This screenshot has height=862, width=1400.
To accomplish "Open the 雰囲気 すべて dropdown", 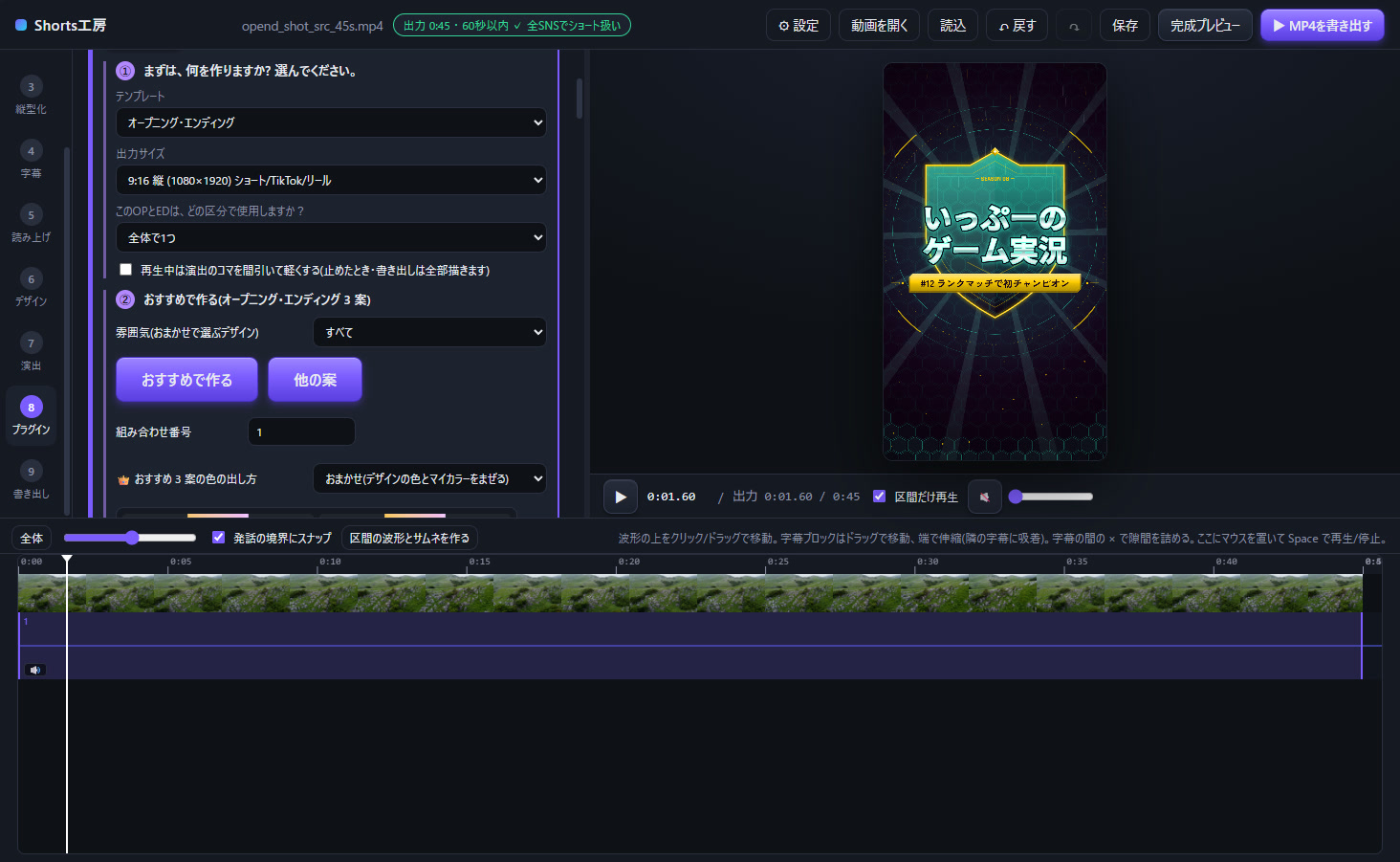I will [x=429, y=332].
